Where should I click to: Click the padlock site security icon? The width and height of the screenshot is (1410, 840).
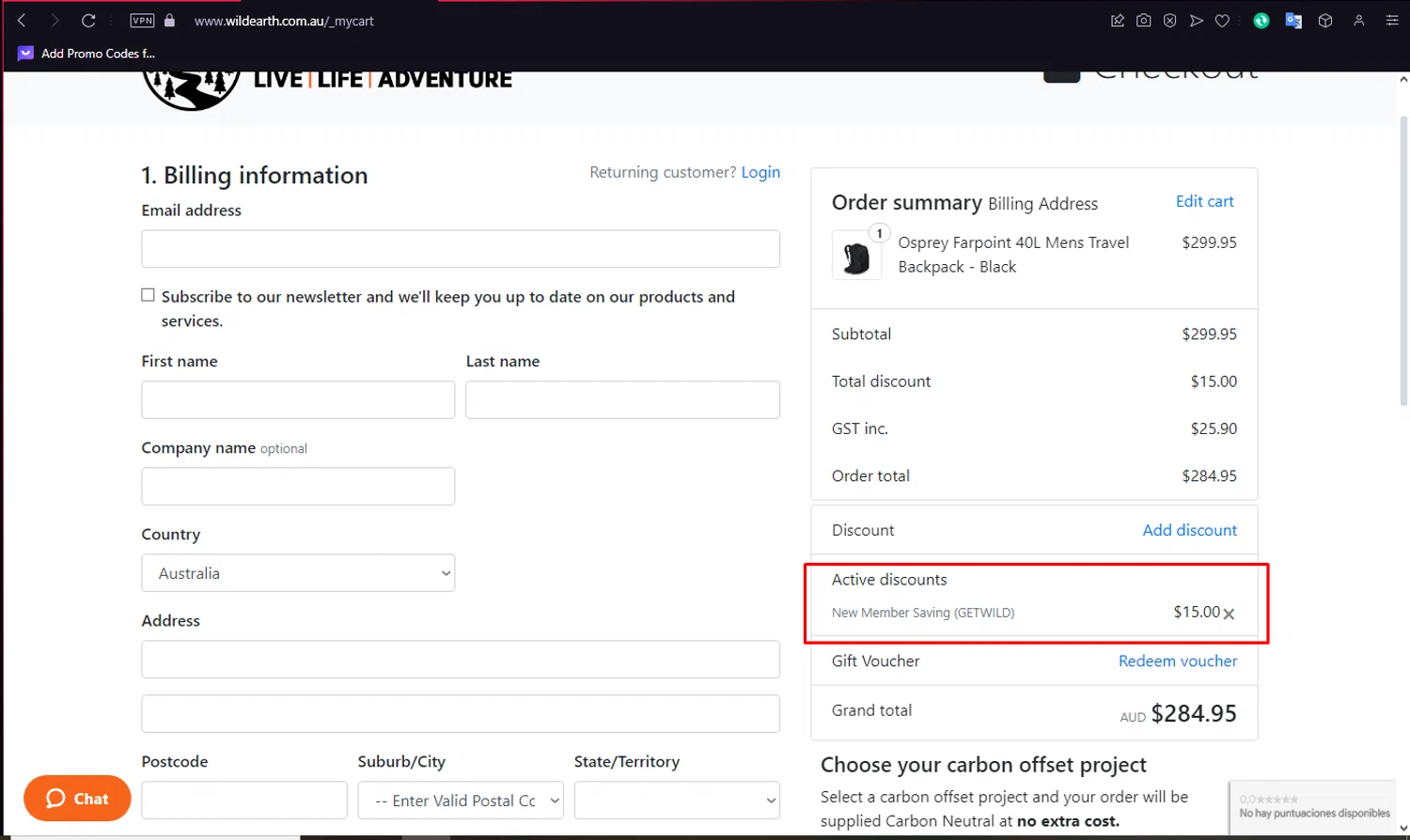pyautogui.click(x=170, y=20)
